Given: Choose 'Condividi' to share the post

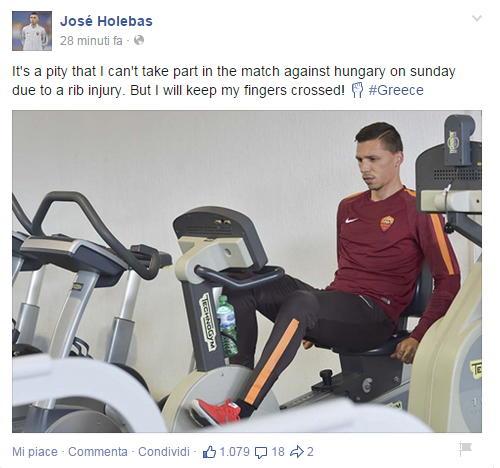Looking at the screenshot, I should (x=164, y=452).
